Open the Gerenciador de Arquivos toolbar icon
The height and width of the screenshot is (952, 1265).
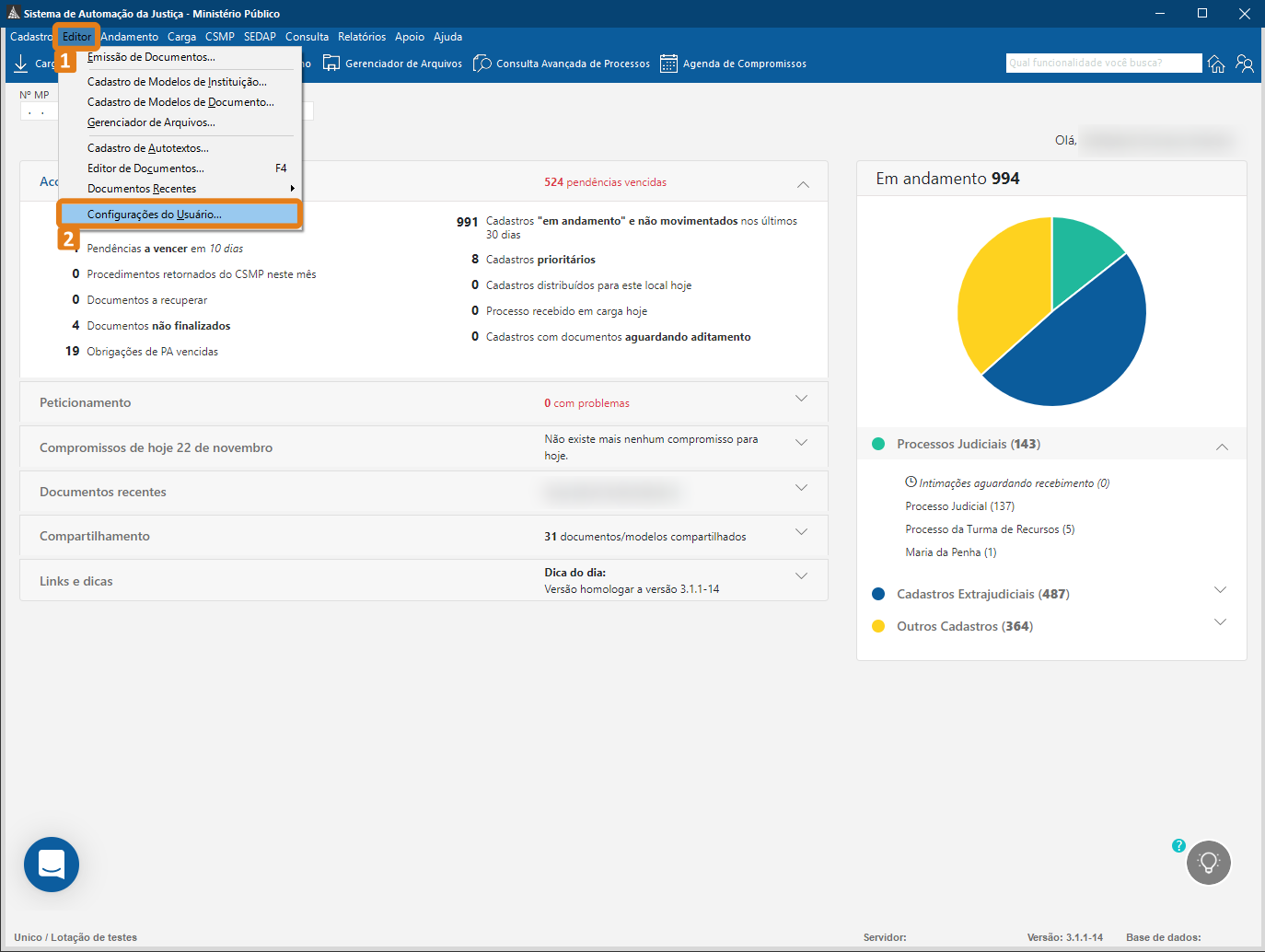tap(331, 64)
